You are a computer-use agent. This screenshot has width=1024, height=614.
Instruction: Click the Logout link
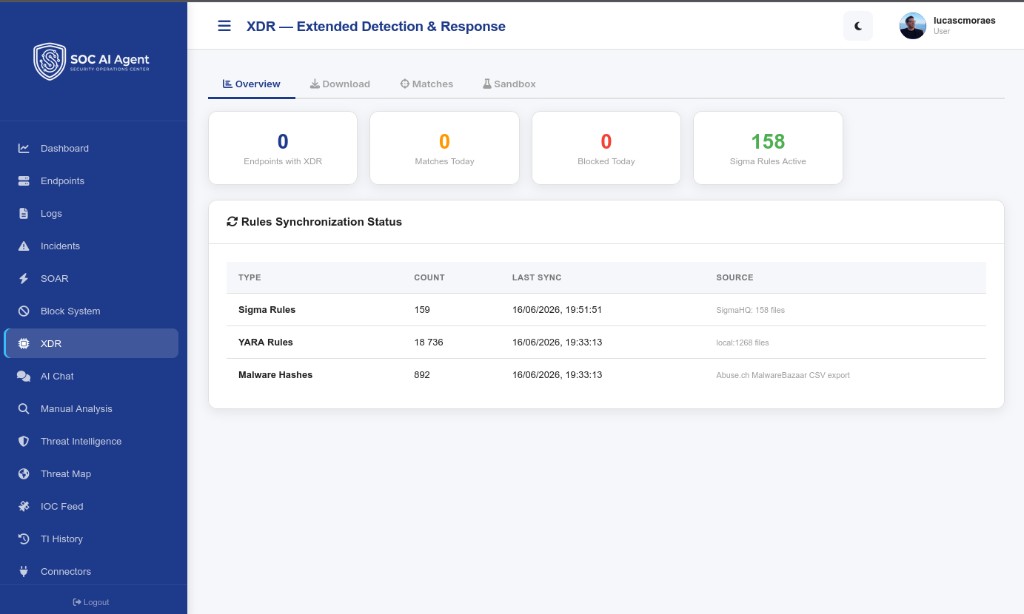(x=91, y=602)
